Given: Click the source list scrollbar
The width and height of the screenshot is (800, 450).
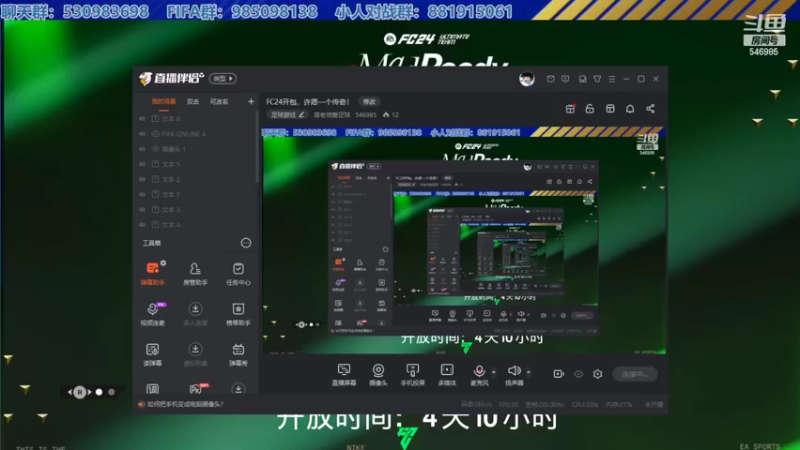Looking at the screenshot, I should [257, 148].
